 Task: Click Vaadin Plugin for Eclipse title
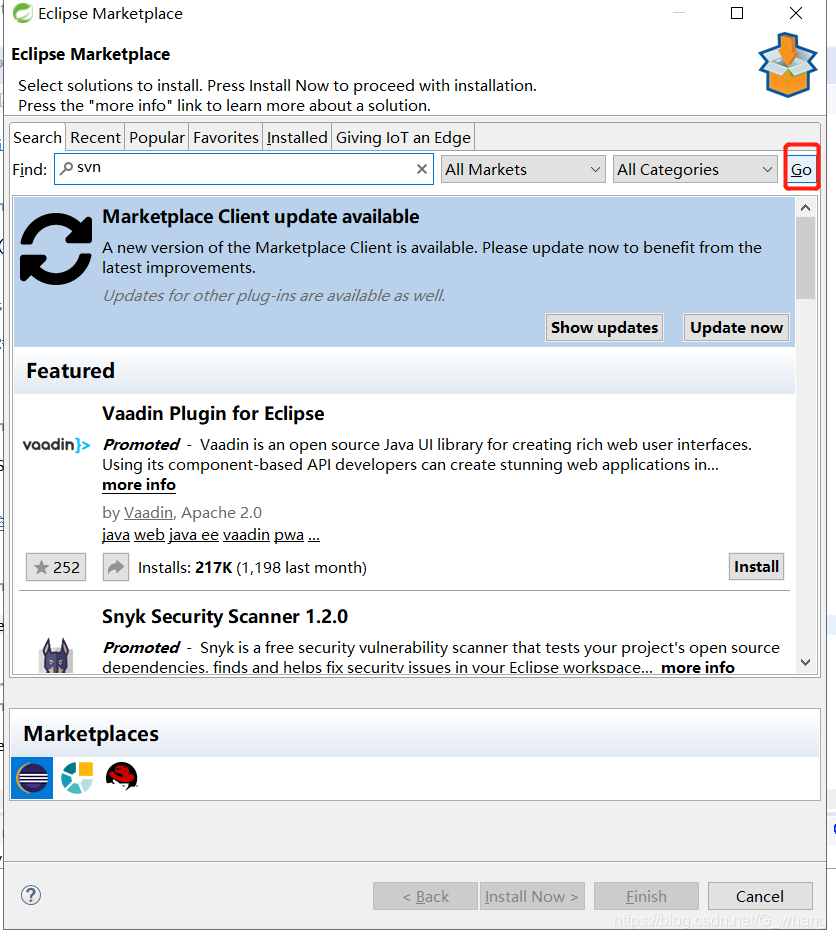(x=213, y=413)
